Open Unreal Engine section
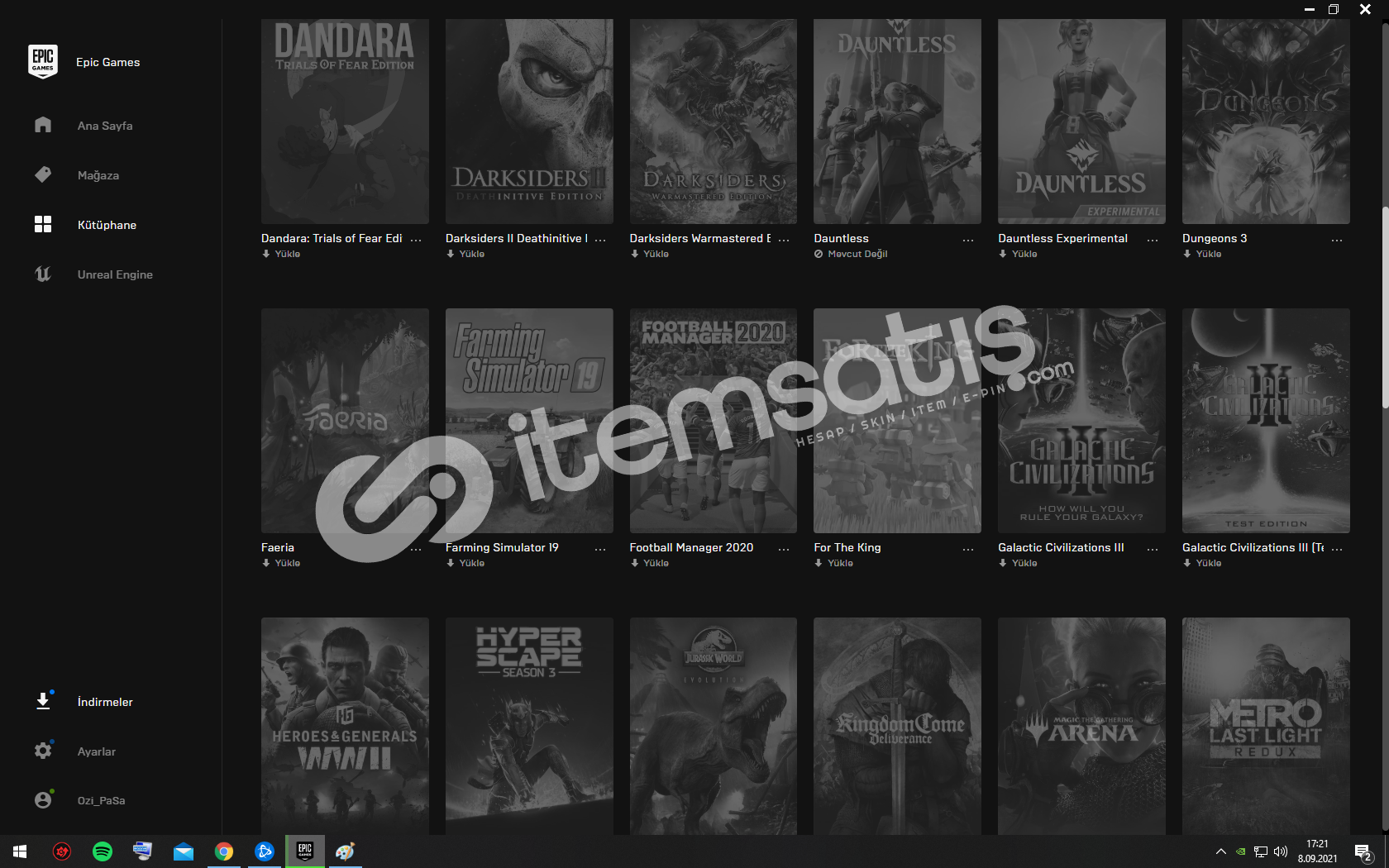The image size is (1389, 868). tap(115, 274)
